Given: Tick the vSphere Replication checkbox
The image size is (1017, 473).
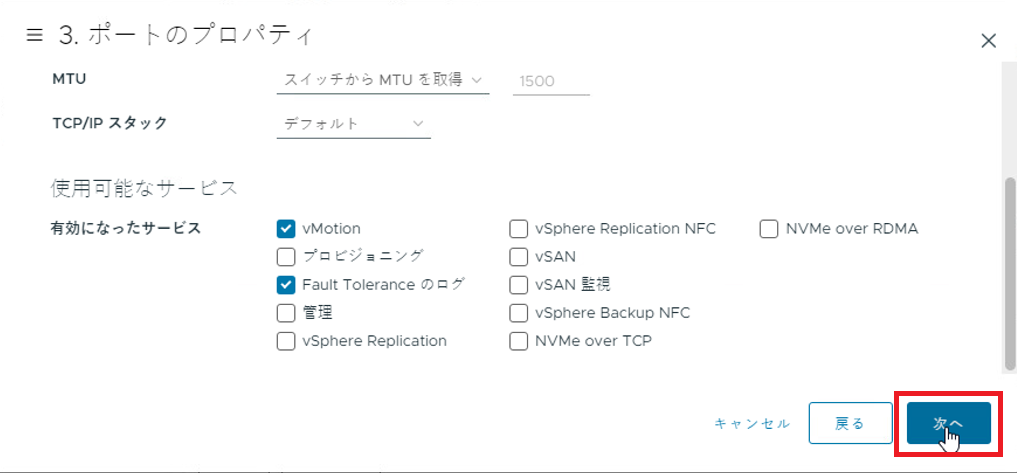Looking at the screenshot, I should pos(286,341).
